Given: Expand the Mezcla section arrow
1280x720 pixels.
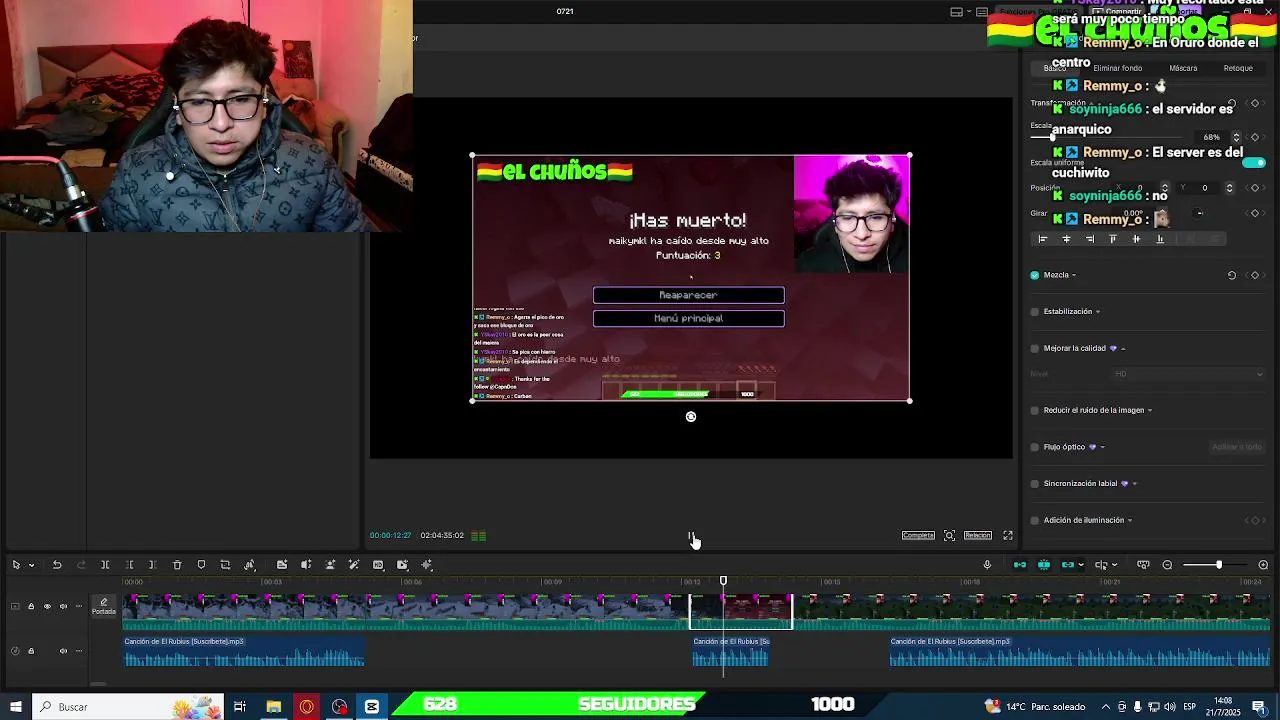Looking at the screenshot, I should coord(1074,275).
